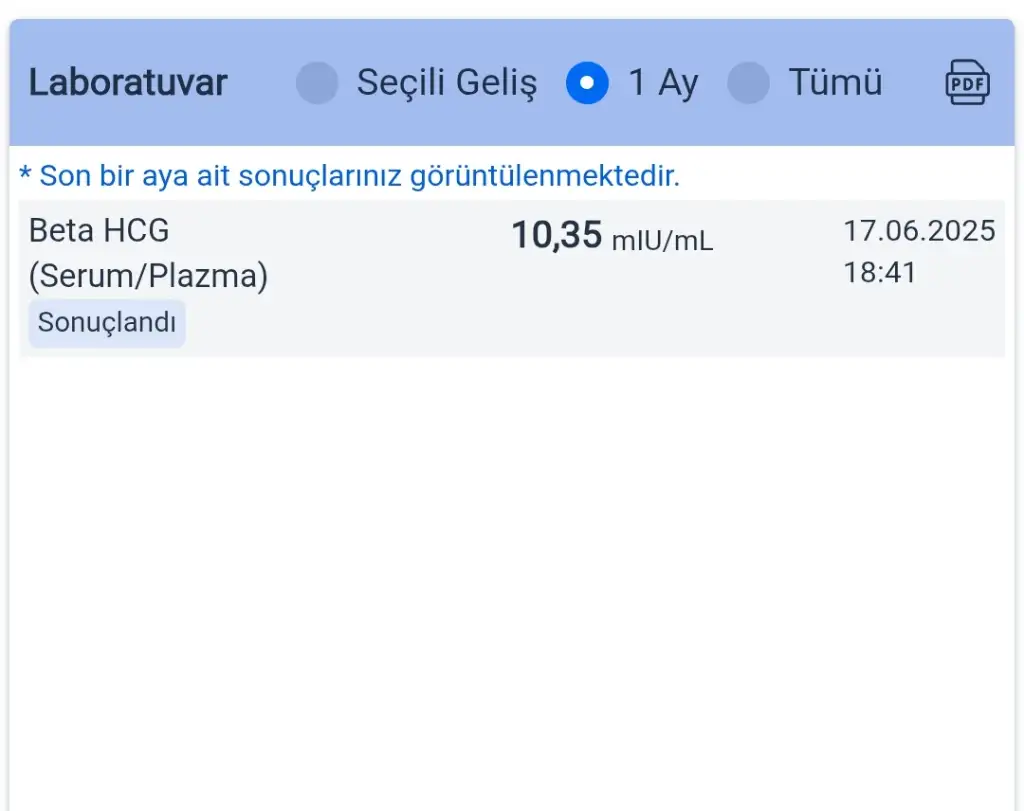1024x811 pixels.
Task: Select the "Tümü" radio button
Action: click(748, 83)
